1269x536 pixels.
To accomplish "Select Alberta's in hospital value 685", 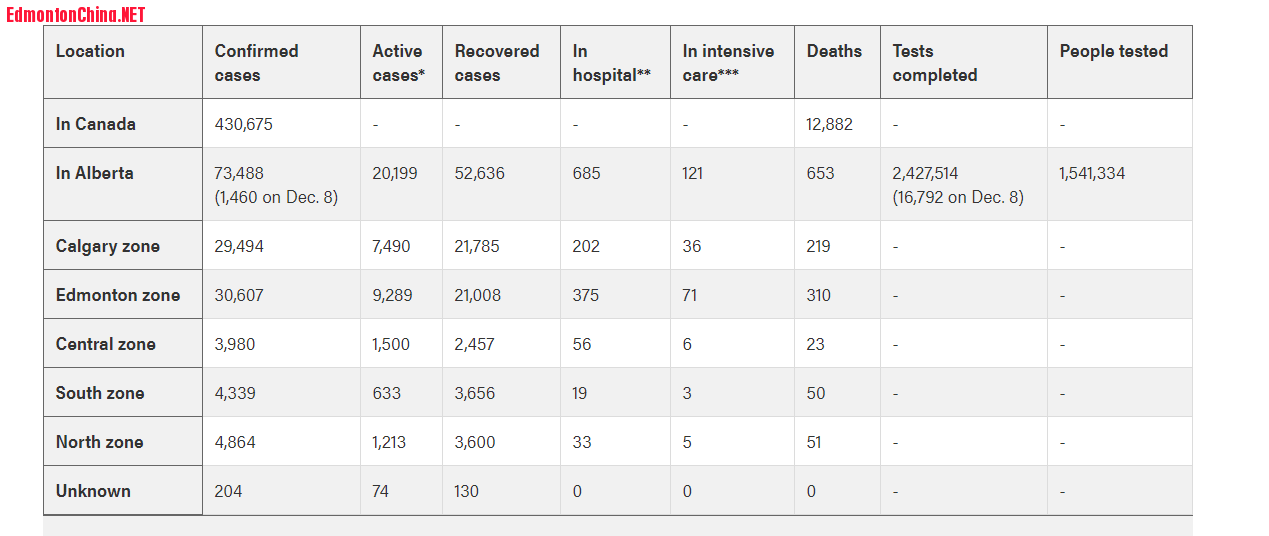I will (x=587, y=173).
